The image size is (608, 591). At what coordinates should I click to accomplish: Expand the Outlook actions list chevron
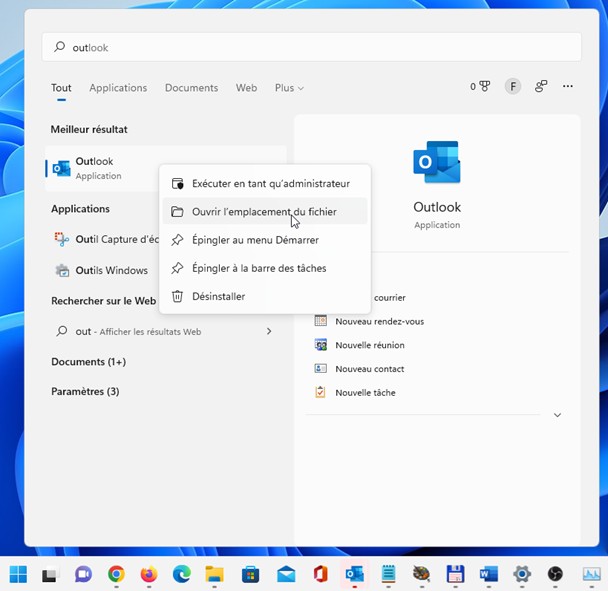click(x=557, y=415)
